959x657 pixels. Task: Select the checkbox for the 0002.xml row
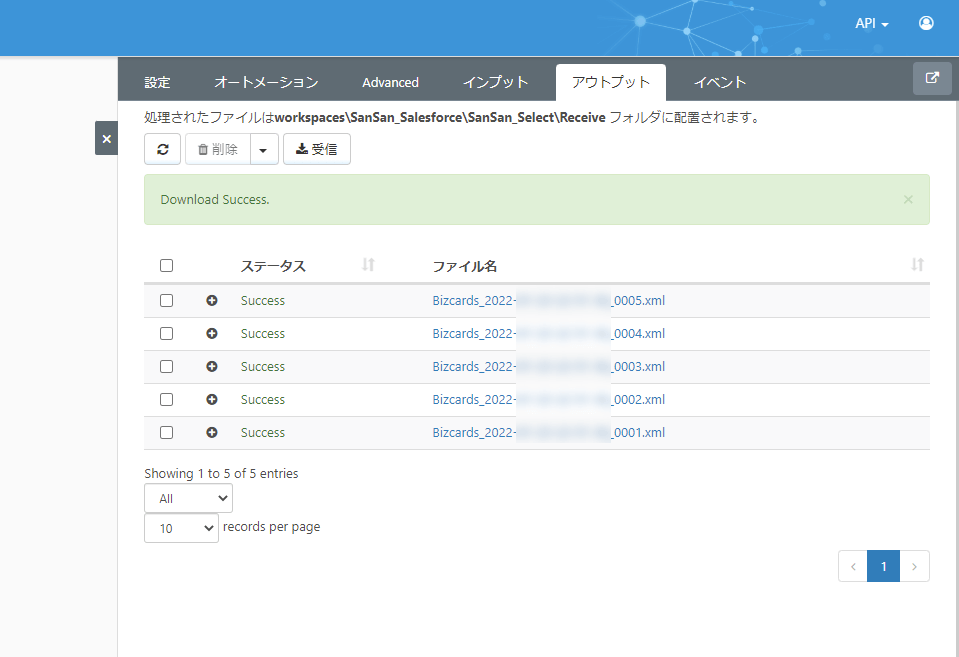[167, 400]
